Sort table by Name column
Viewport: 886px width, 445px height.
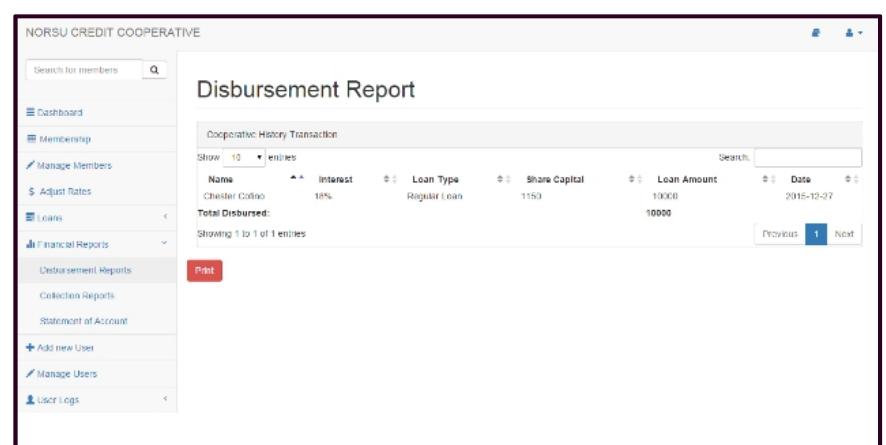pos(252,179)
